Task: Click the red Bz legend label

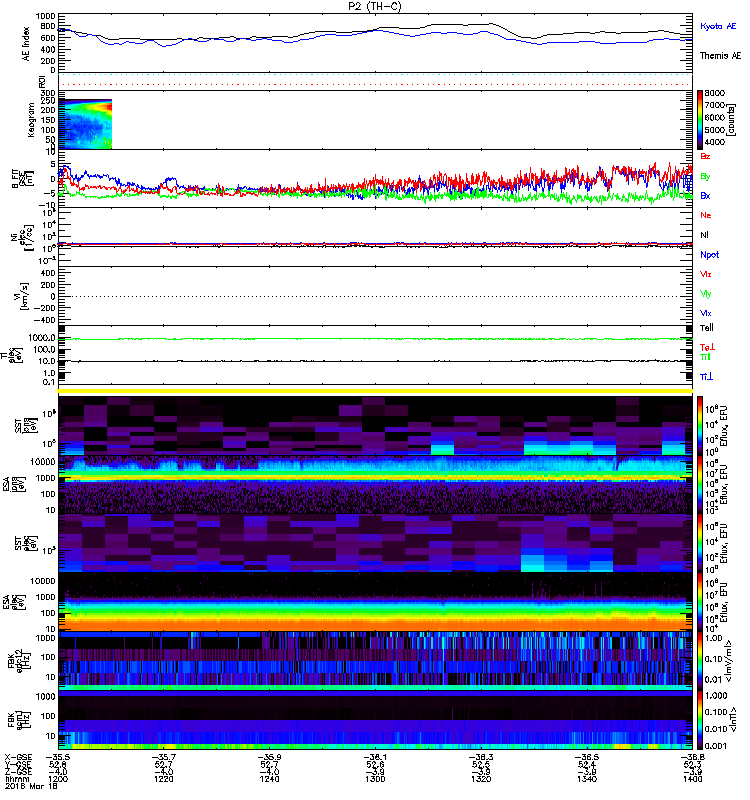Action: coord(705,156)
